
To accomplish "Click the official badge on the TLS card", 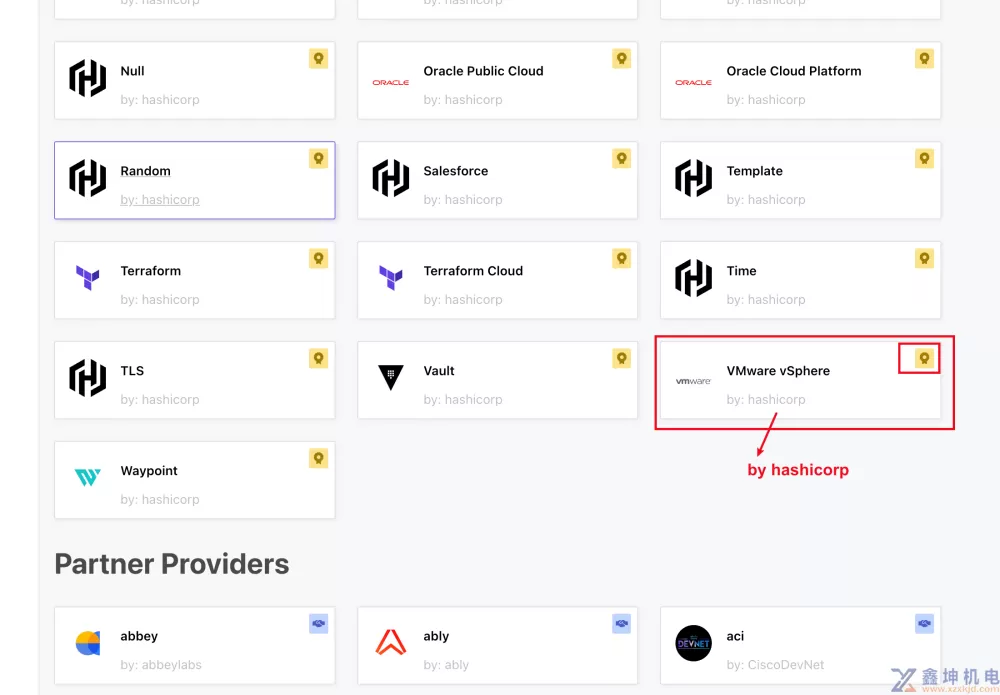I will click(x=318, y=359).
